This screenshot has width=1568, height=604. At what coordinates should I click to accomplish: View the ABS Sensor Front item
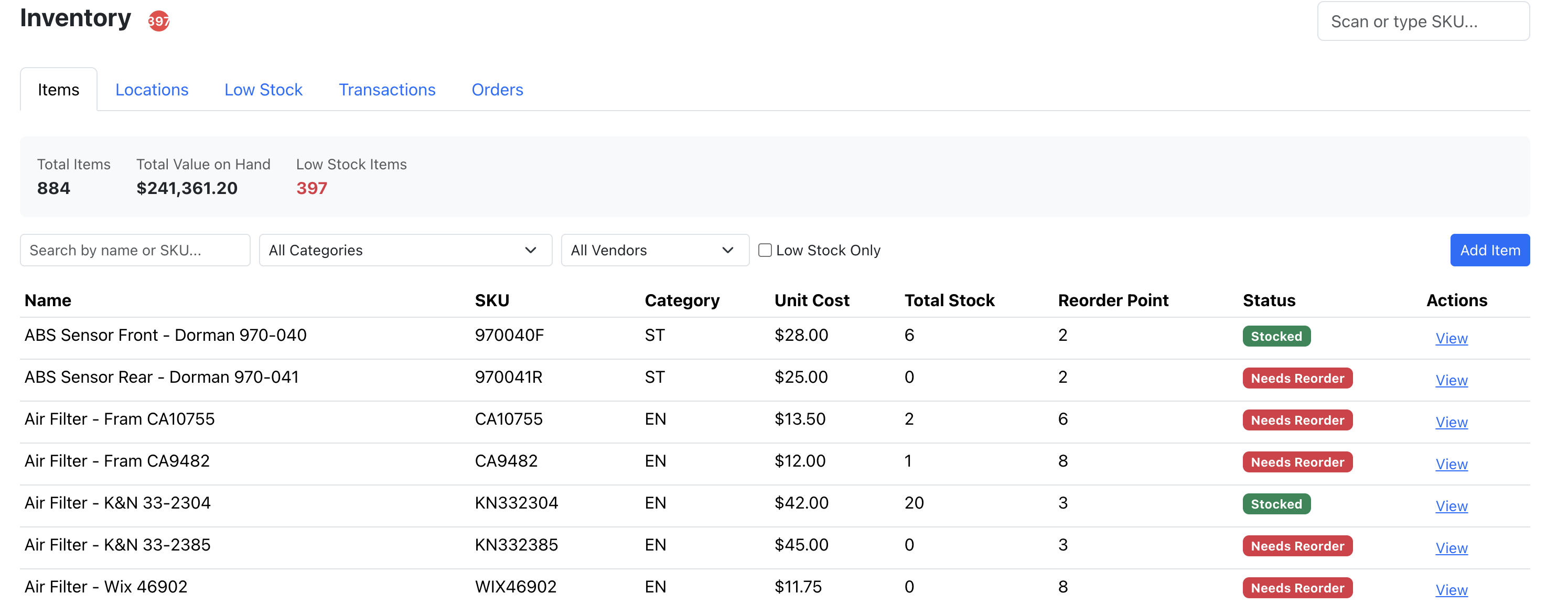tap(1451, 339)
